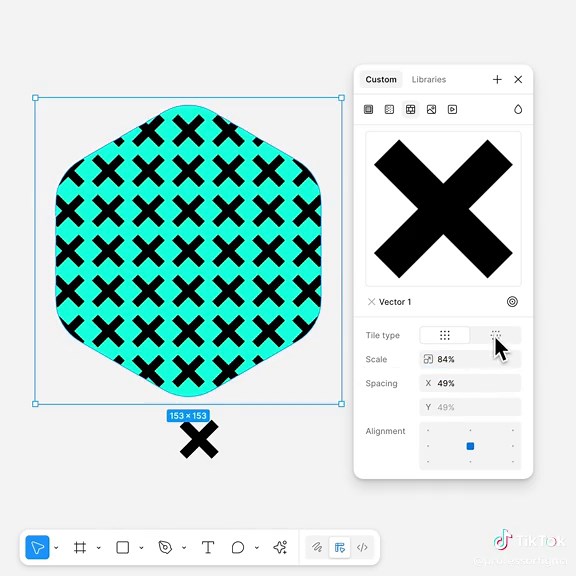Screen dimensions: 576x576
Task: Click the scale icon in the Scale field
Action: [x=428, y=359]
